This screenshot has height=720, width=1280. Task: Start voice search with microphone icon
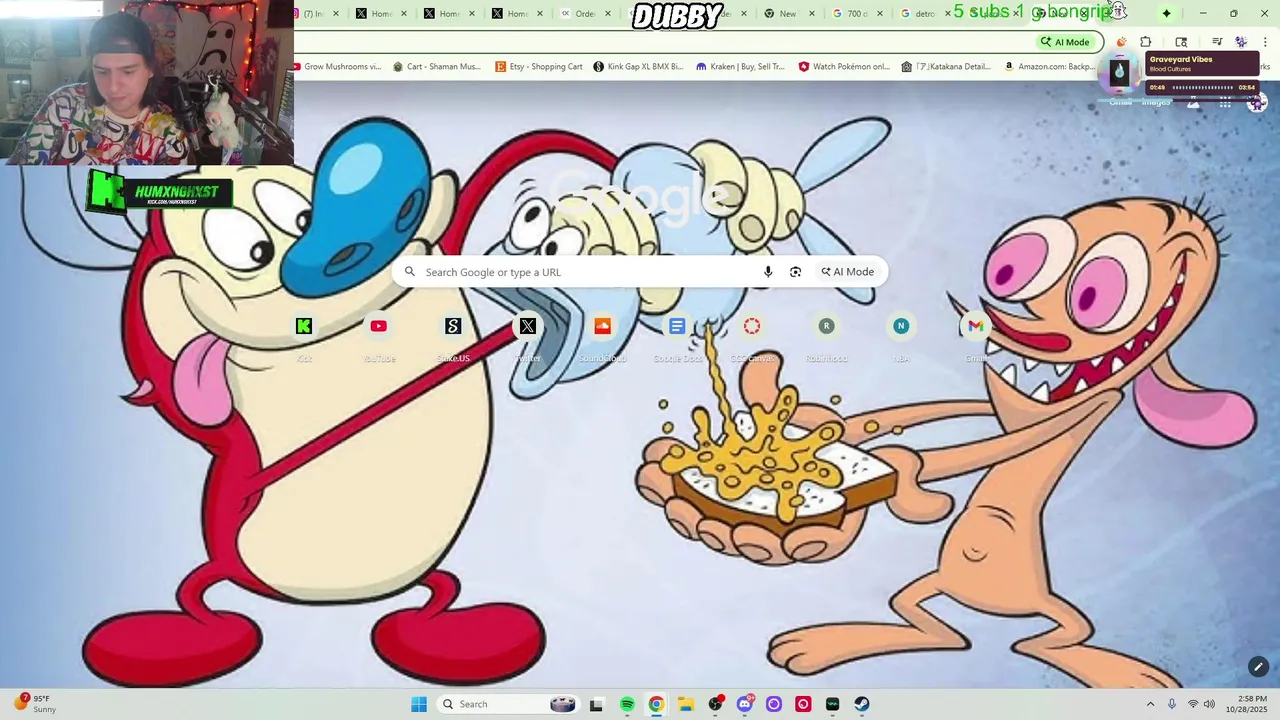coord(768,272)
